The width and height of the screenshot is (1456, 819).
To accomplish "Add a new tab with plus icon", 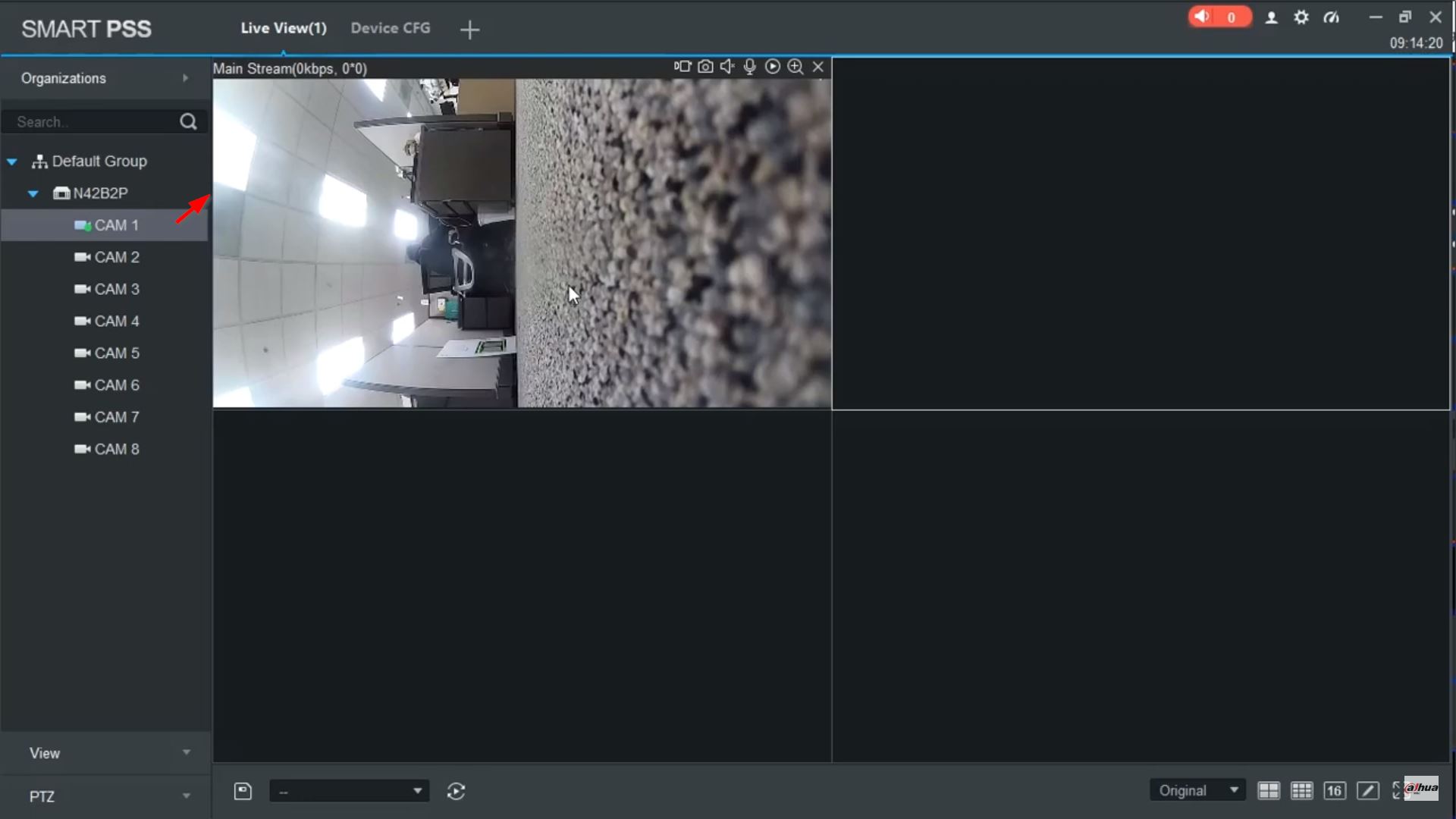I will point(469,30).
